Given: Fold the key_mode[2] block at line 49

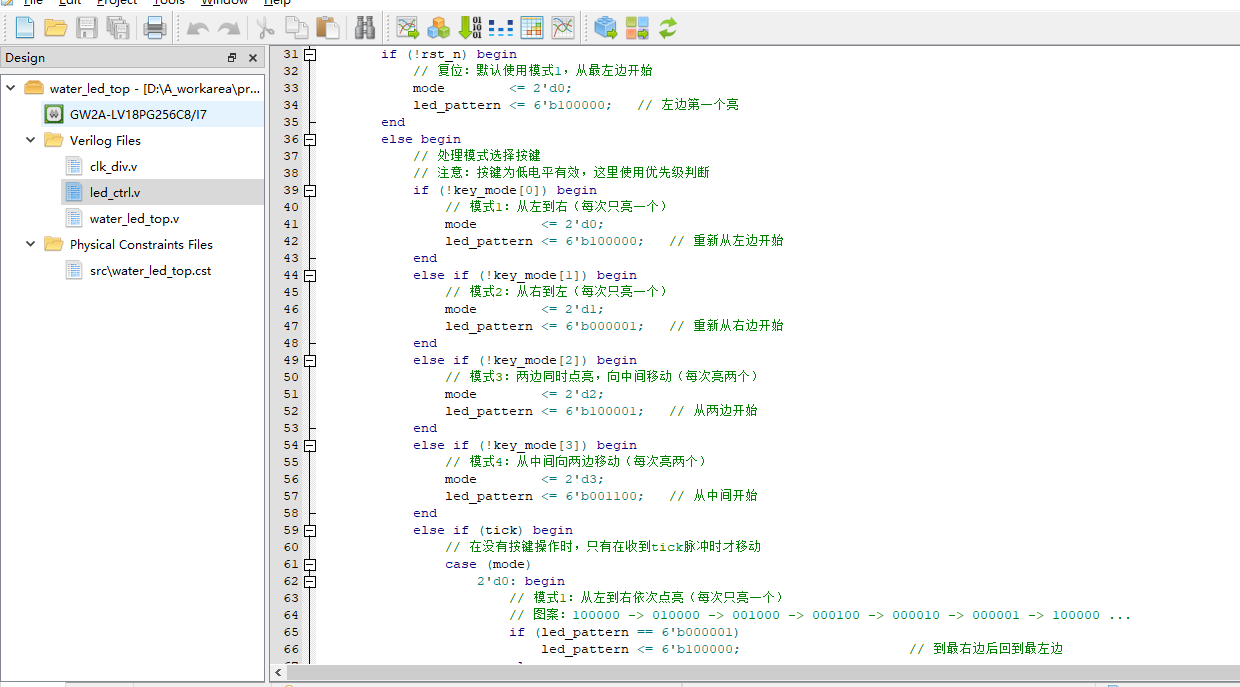Looking at the screenshot, I should (310, 360).
